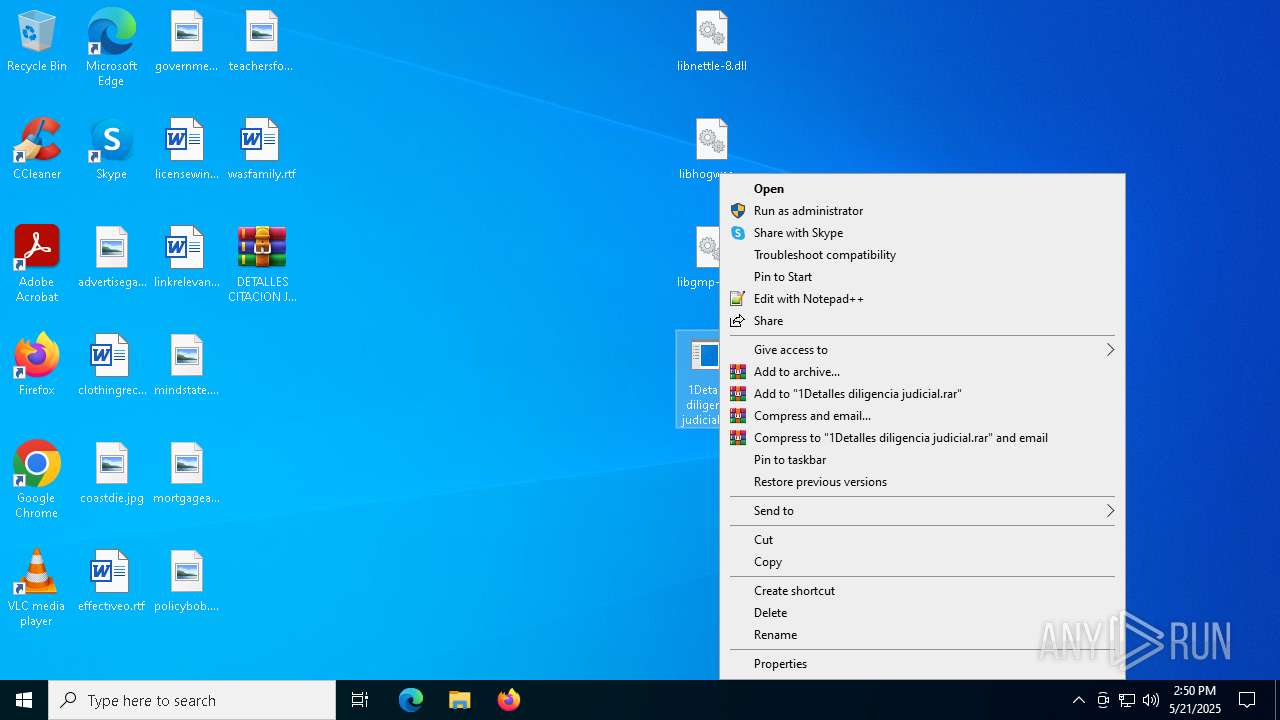Select the Skype desktop shortcut
The image size is (1280, 720).
[111, 150]
